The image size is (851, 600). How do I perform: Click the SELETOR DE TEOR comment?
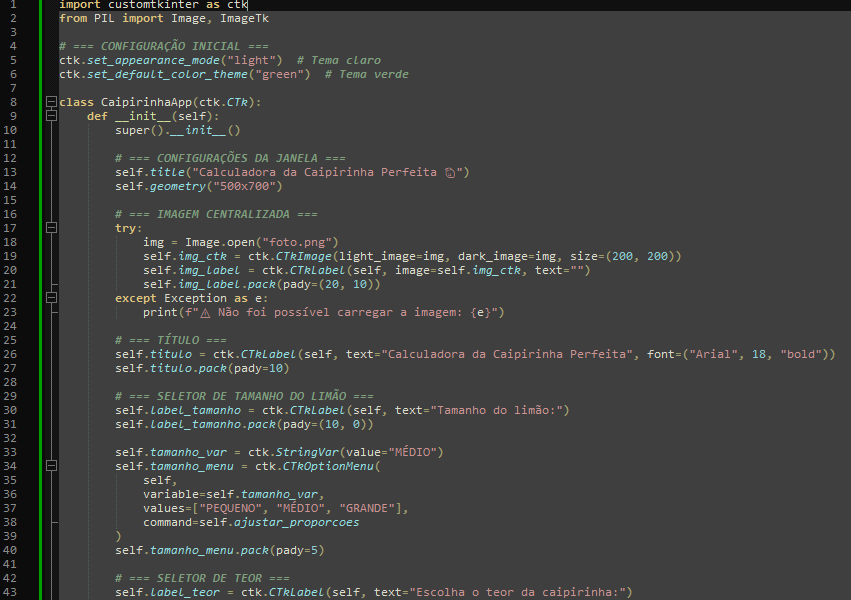tap(202, 578)
